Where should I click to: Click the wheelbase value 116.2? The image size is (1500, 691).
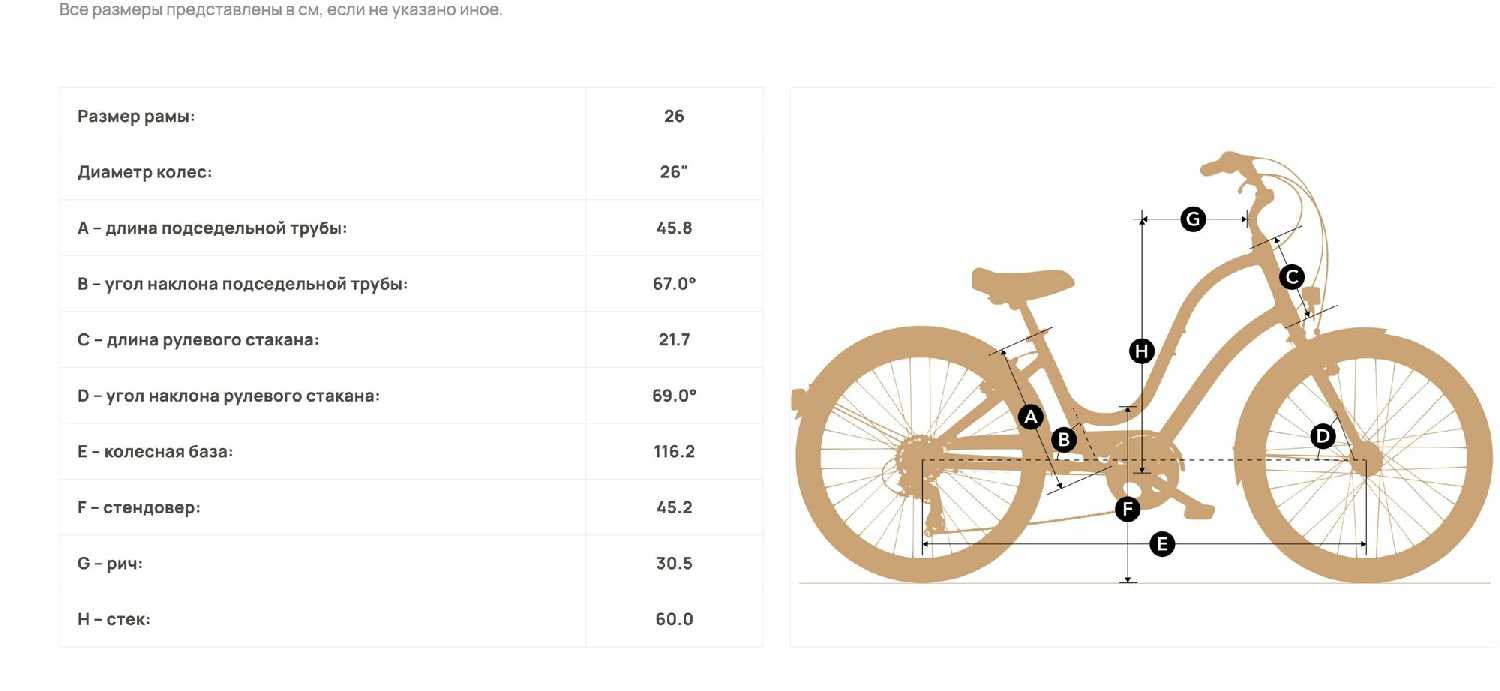pyautogui.click(x=674, y=452)
